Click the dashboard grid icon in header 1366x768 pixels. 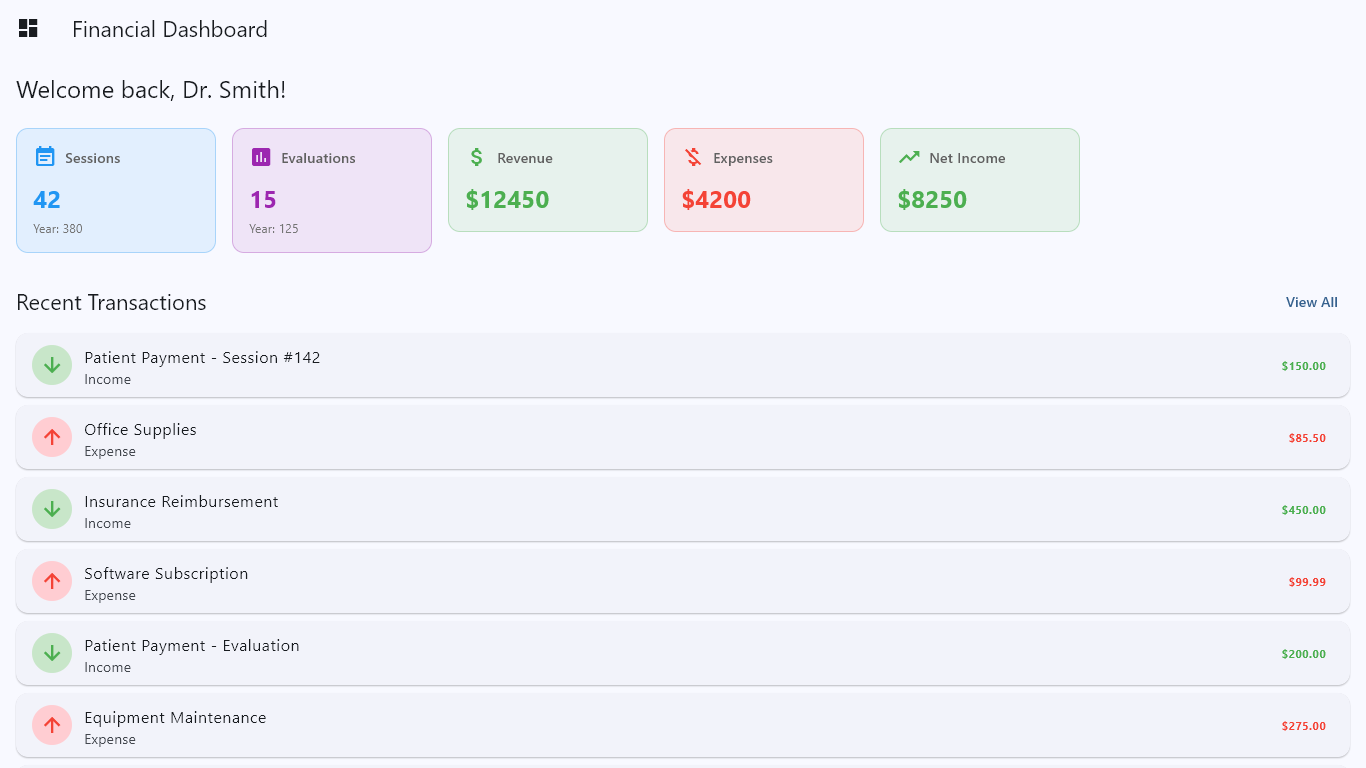click(x=28, y=28)
